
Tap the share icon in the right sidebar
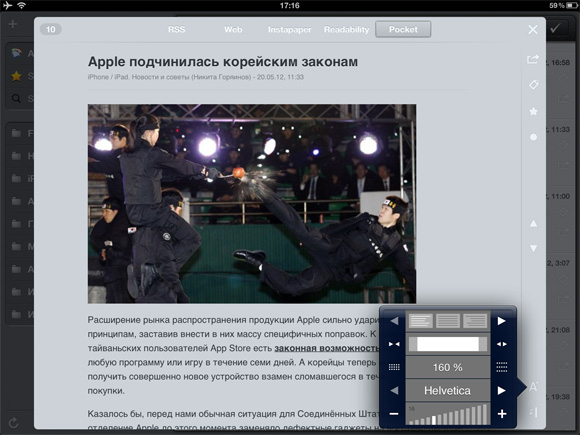(x=533, y=59)
